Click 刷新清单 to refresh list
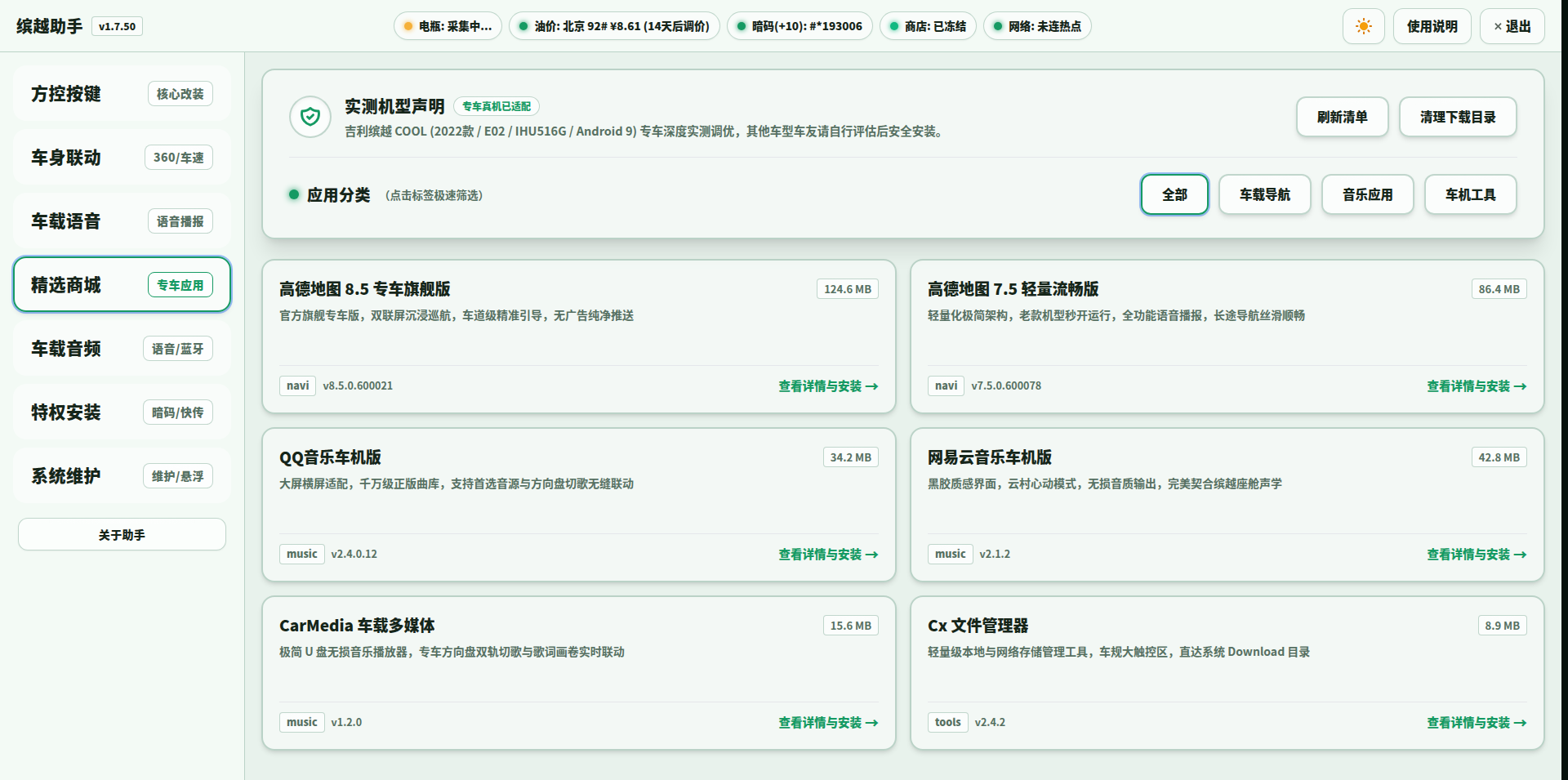 (1342, 117)
